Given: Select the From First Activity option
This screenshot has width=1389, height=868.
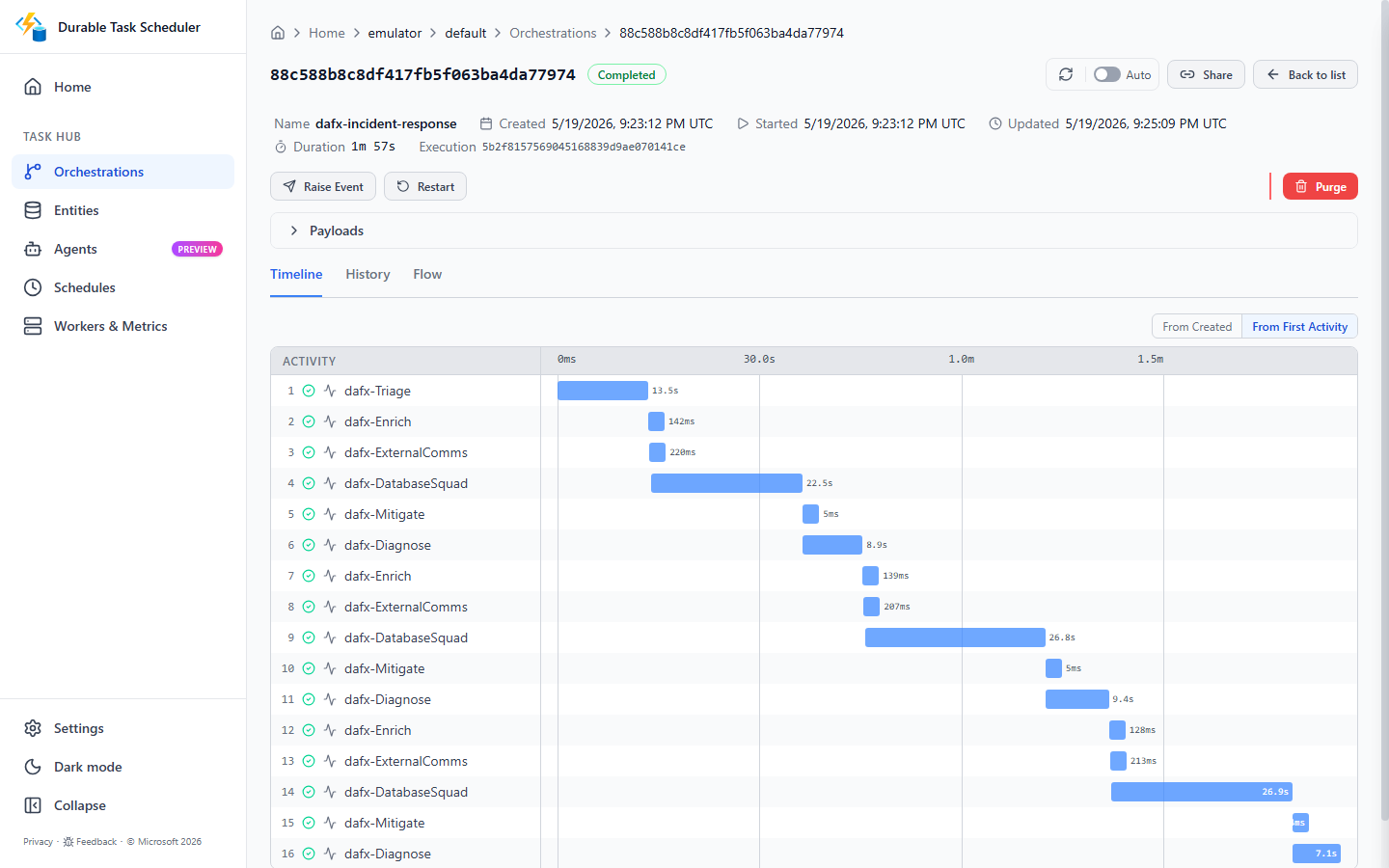Looking at the screenshot, I should pos(1299,327).
